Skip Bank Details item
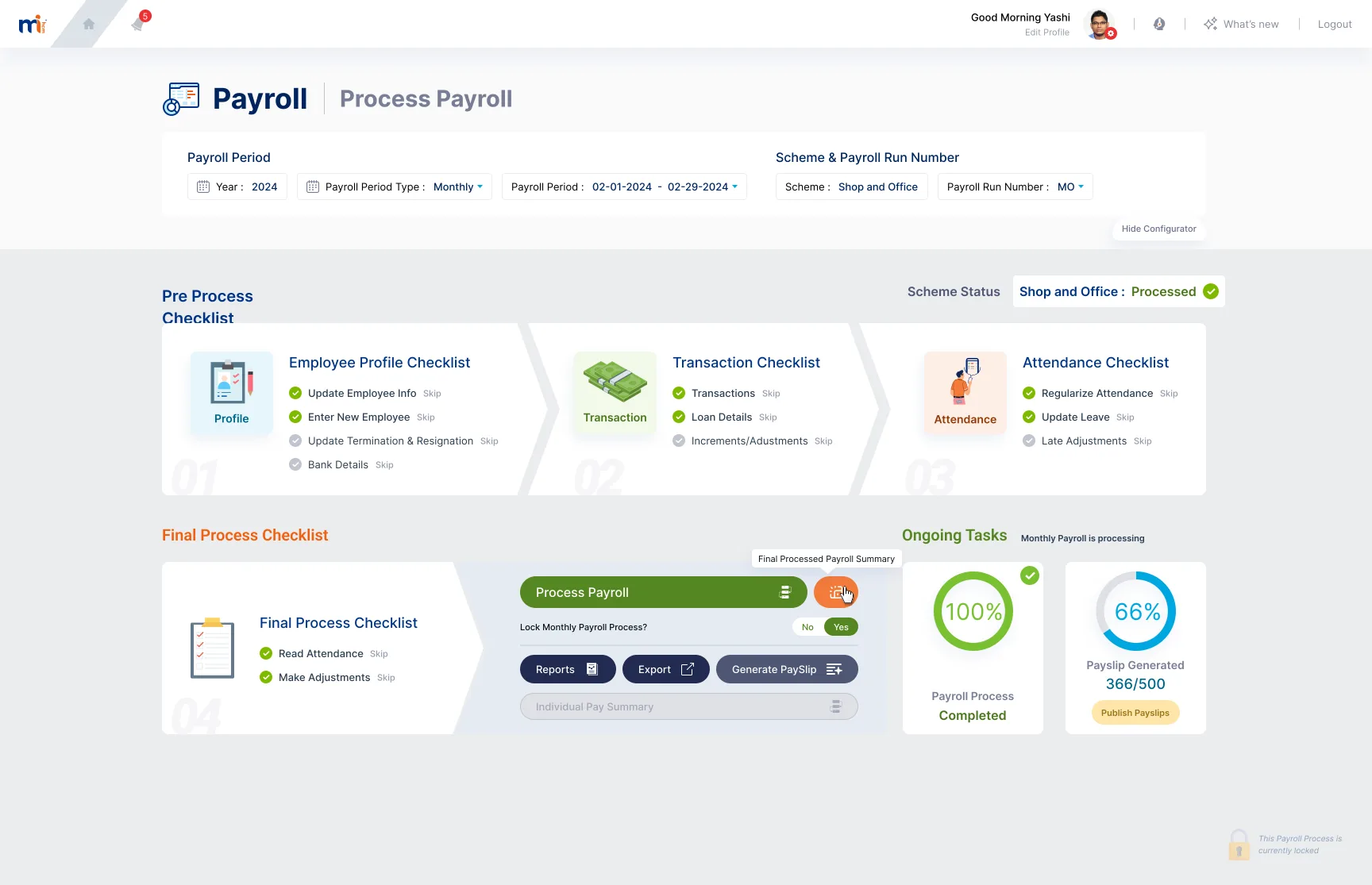 pyautogui.click(x=384, y=465)
